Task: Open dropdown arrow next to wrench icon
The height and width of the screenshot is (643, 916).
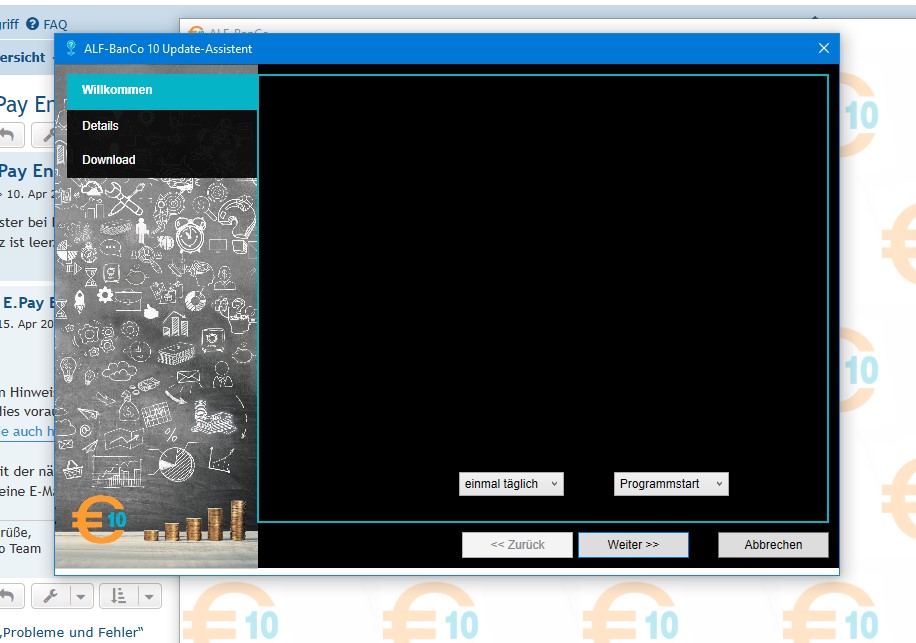Action: click(x=81, y=597)
